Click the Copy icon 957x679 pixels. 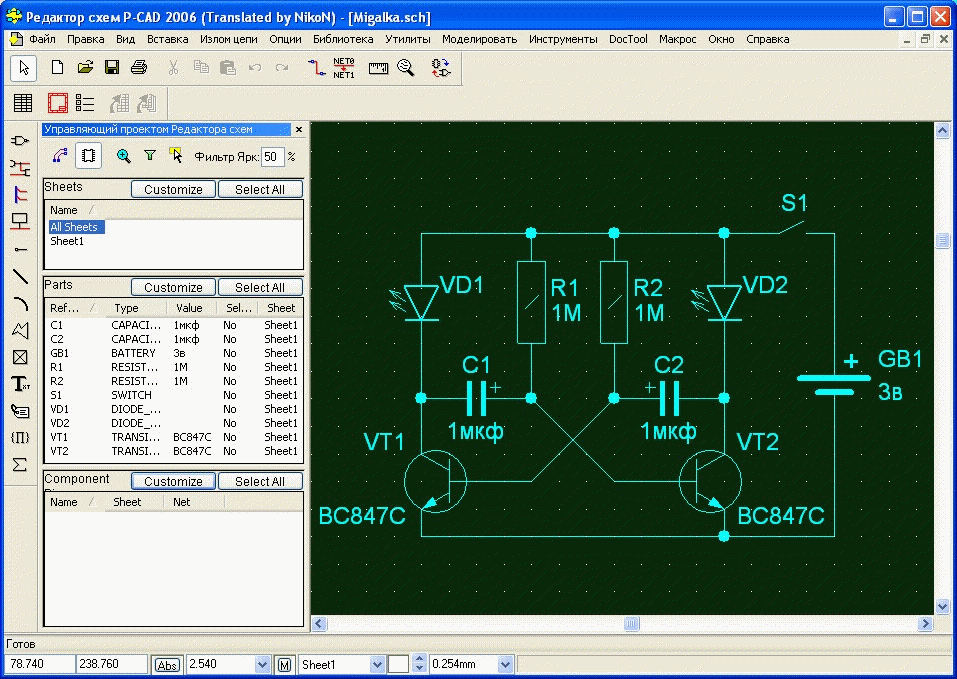tap(201, 67)
